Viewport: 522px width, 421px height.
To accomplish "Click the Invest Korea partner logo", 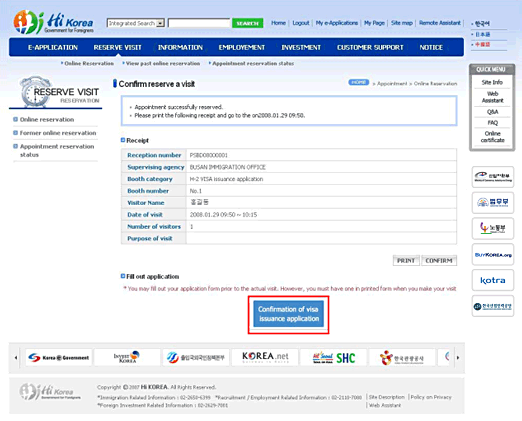I will coord(127,357).
